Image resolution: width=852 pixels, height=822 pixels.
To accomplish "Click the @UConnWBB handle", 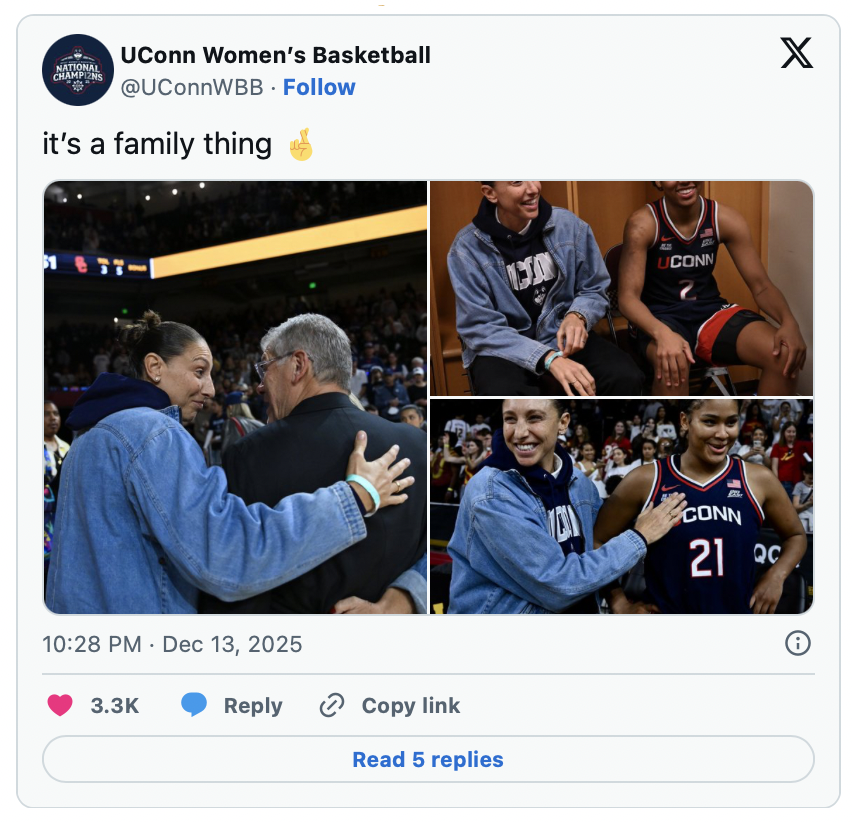I will 191,87.
